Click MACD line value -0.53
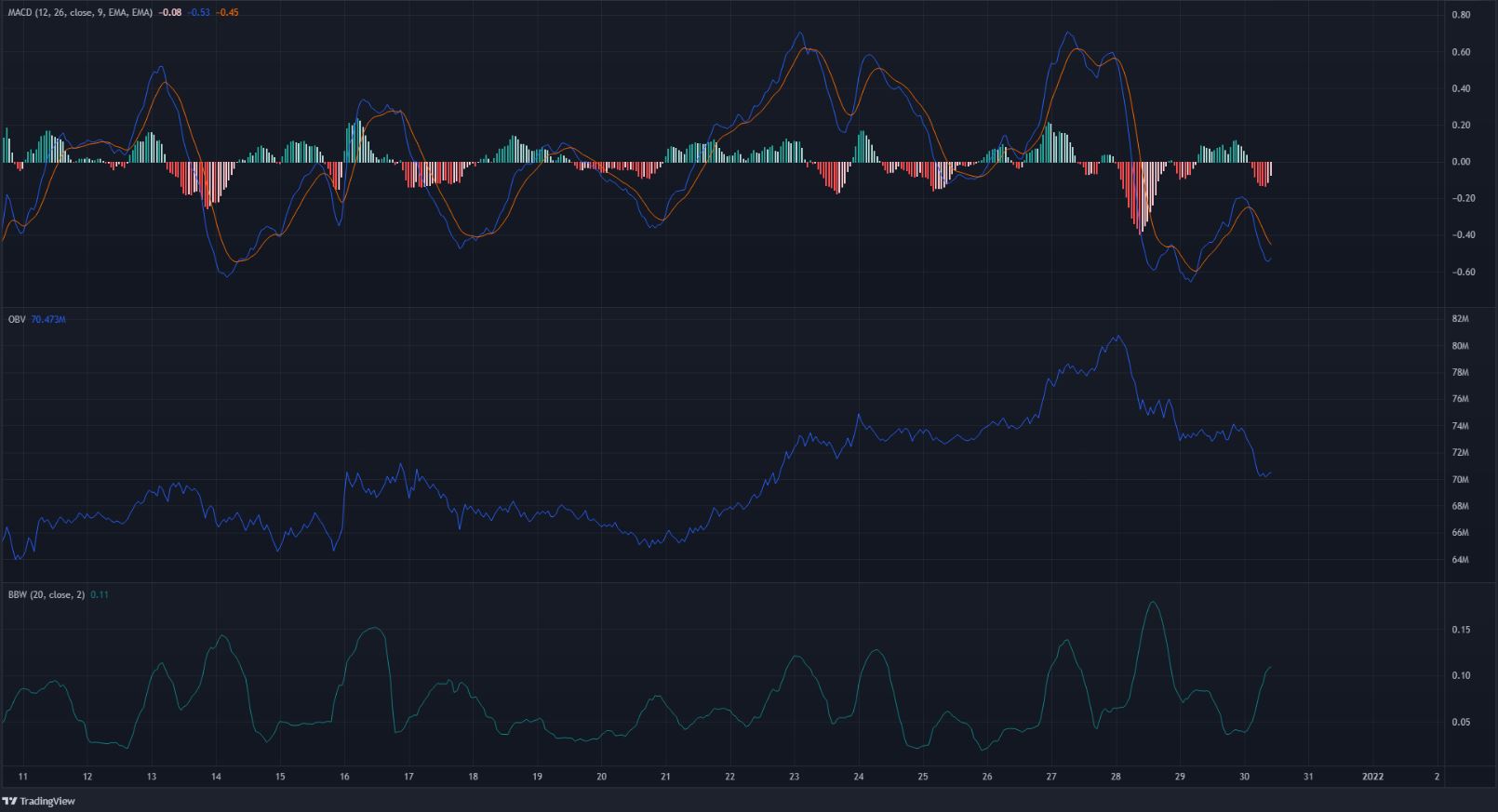Image resolution: width=1498 pixels, height=812 pixels. pyautogui.click(x=197, y=13)
